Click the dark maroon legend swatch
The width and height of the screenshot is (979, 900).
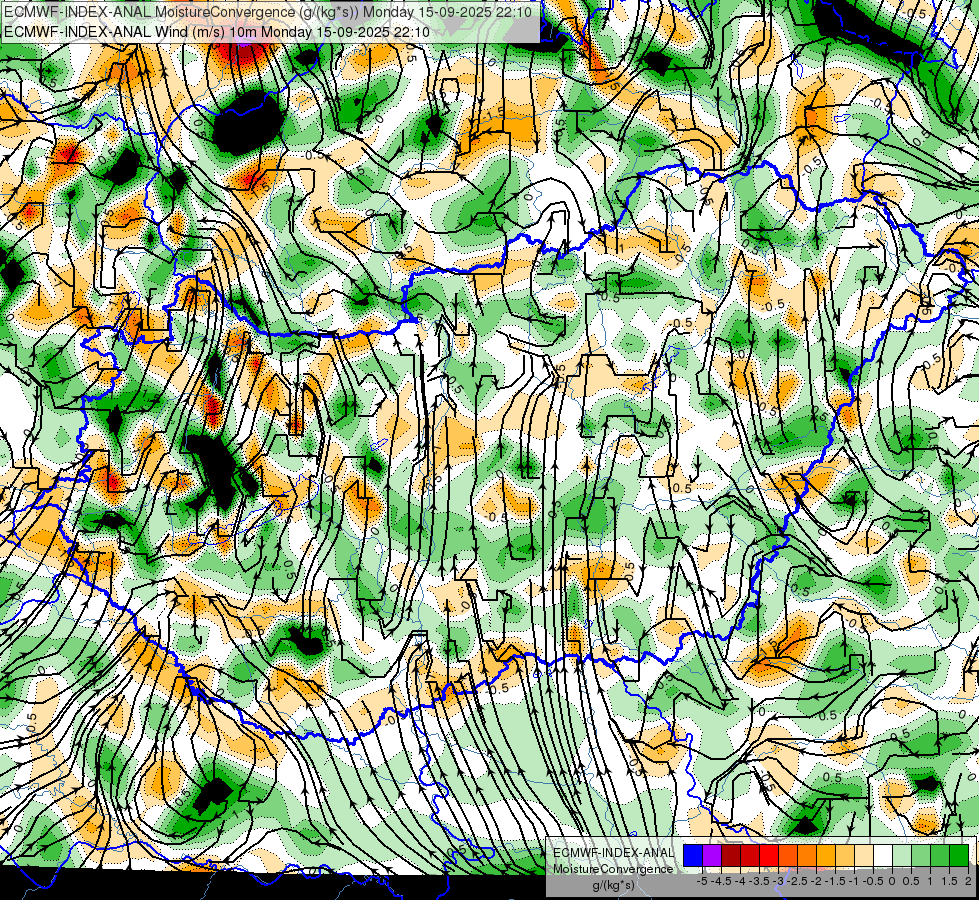click(x=731, y=855)
